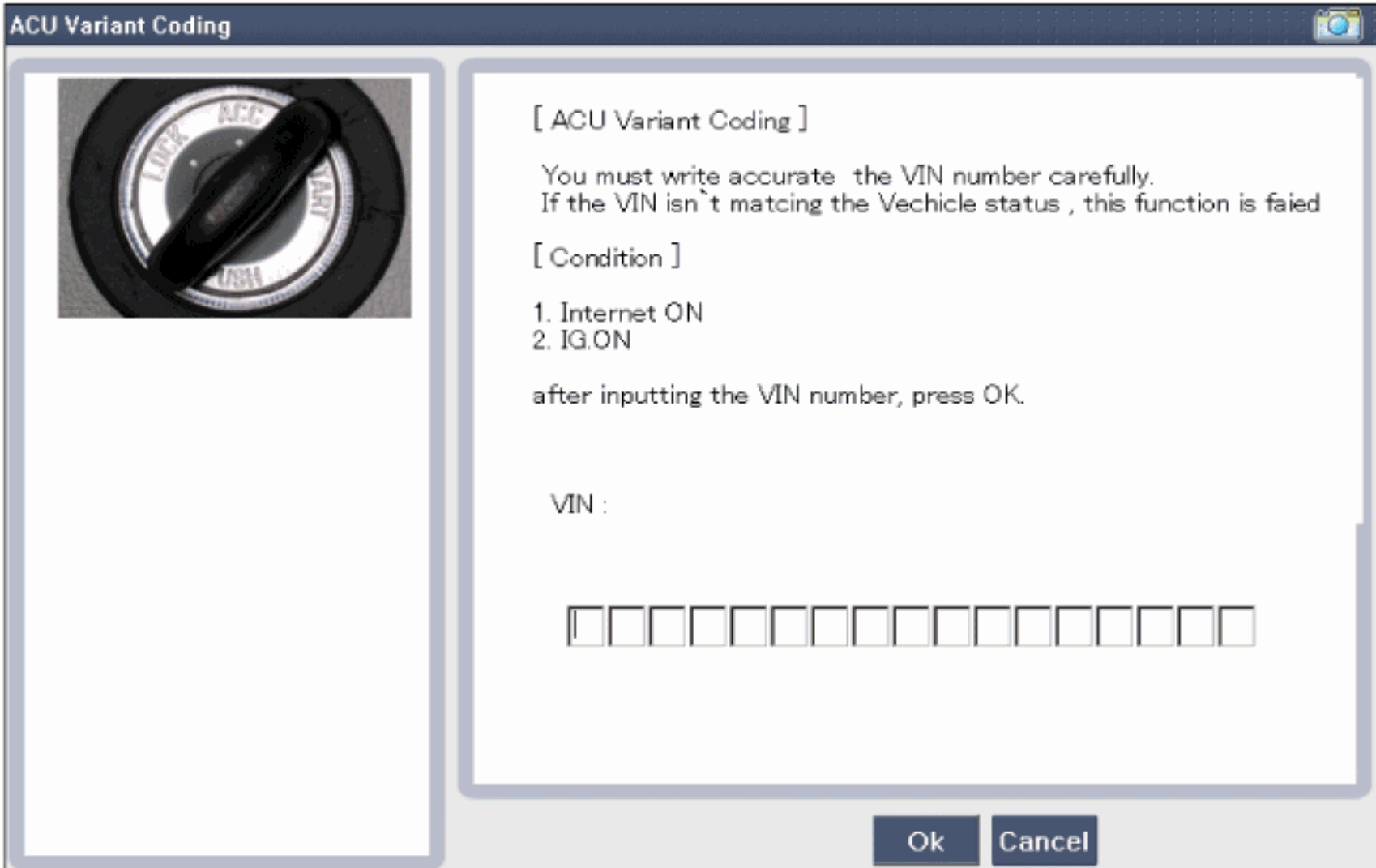1376x868 pixels.
Task: Click the ninth VIN character box
Action: tap(911, 626)
